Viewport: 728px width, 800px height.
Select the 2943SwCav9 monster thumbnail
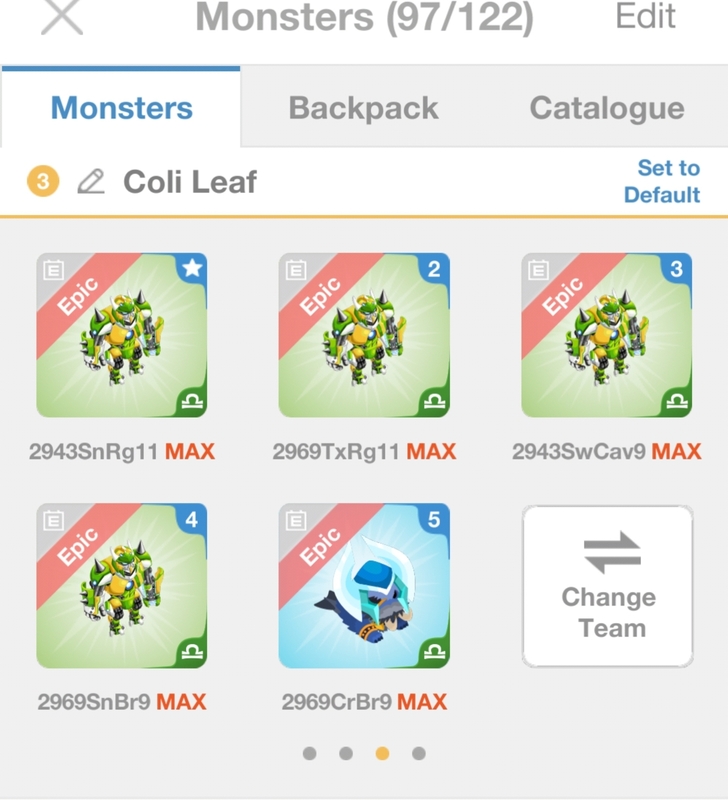[607, 335]
